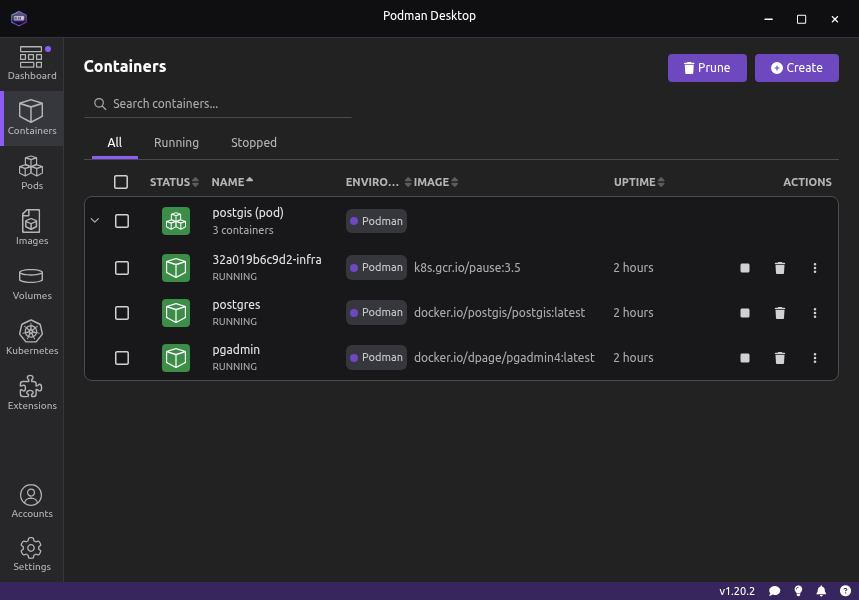The image size is (859, 600).
Task: Click the postgres running status icon
Action: 176,313
